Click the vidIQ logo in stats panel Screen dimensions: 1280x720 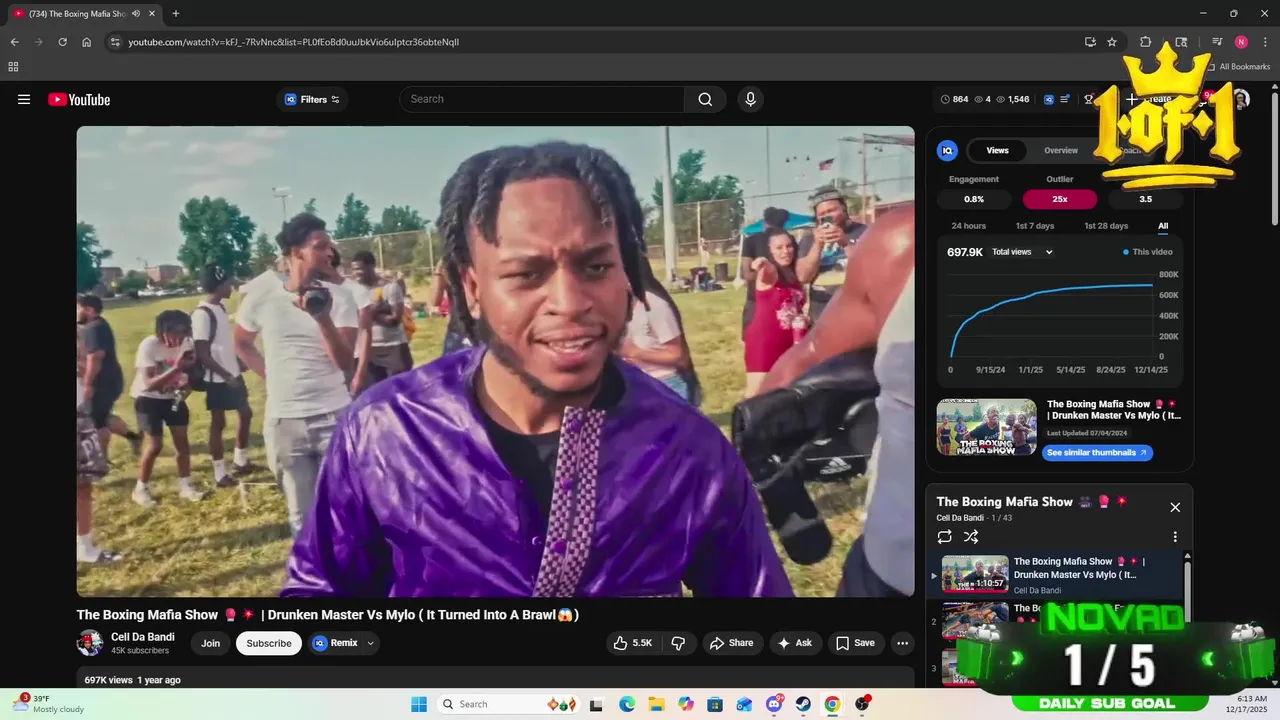(x=947, y=151)
